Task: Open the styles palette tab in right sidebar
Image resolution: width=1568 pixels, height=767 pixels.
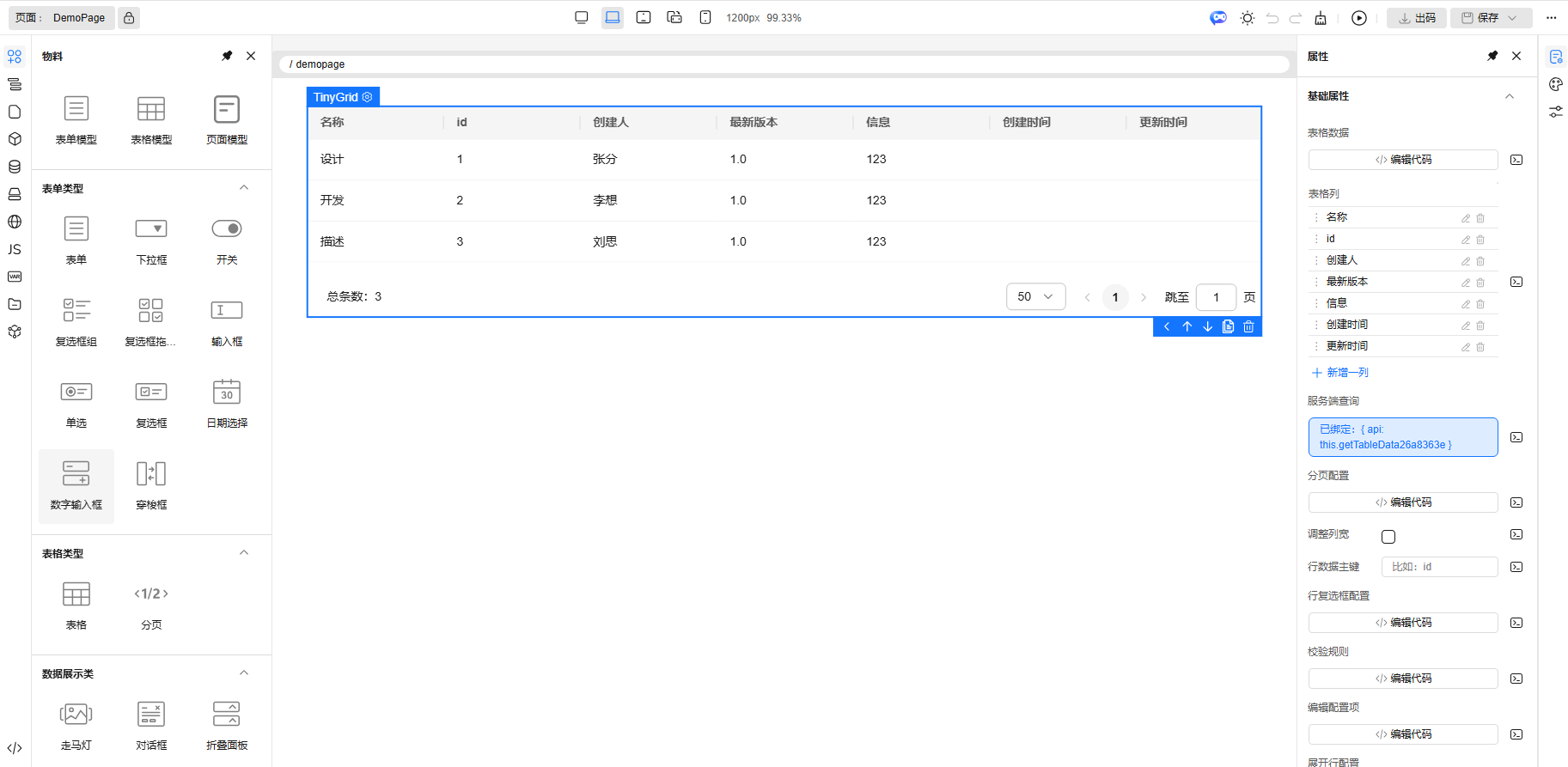Action: click(x=1556, y=84)
